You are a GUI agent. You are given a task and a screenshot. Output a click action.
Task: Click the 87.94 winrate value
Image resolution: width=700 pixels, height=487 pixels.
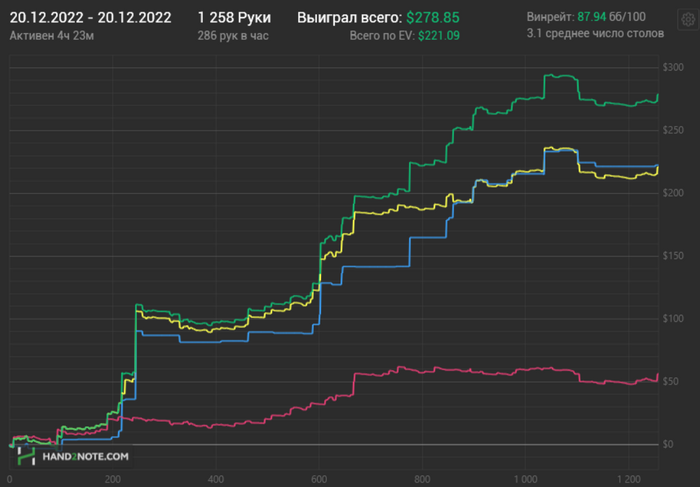point(592,17)
